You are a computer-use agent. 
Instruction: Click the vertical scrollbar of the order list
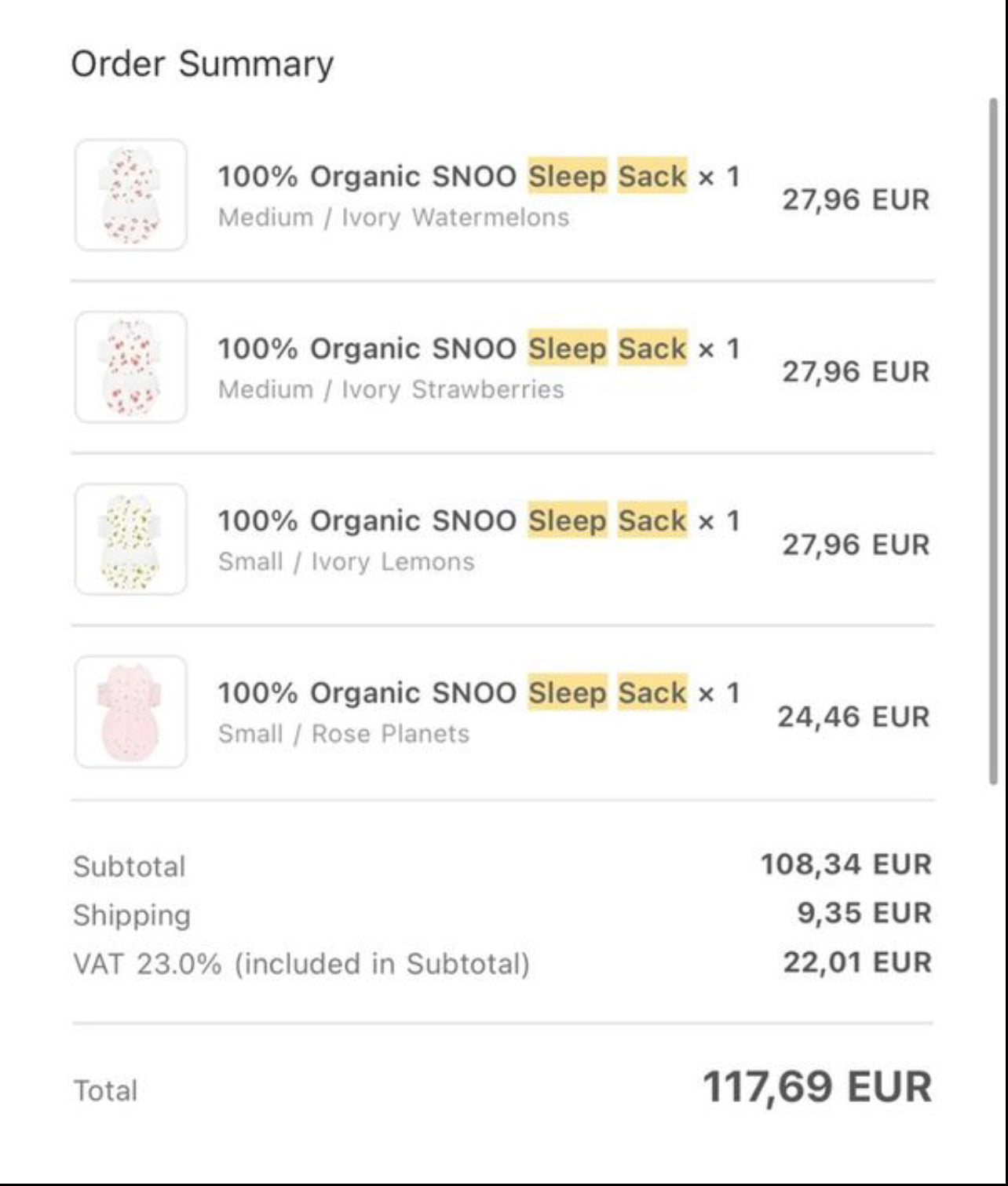tap(993, 440)
